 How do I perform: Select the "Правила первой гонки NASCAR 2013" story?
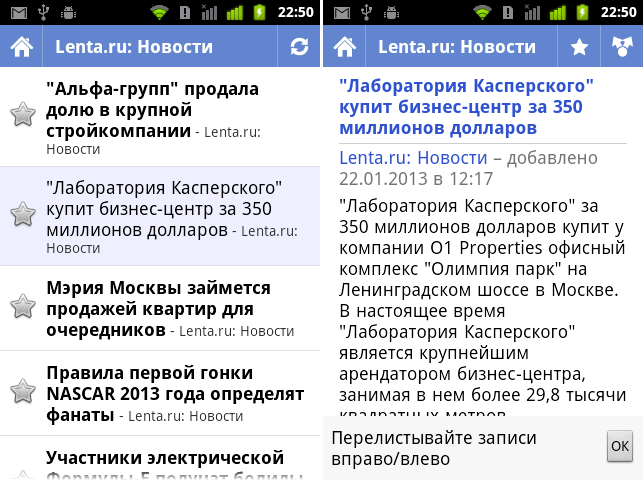pos(170,391)
